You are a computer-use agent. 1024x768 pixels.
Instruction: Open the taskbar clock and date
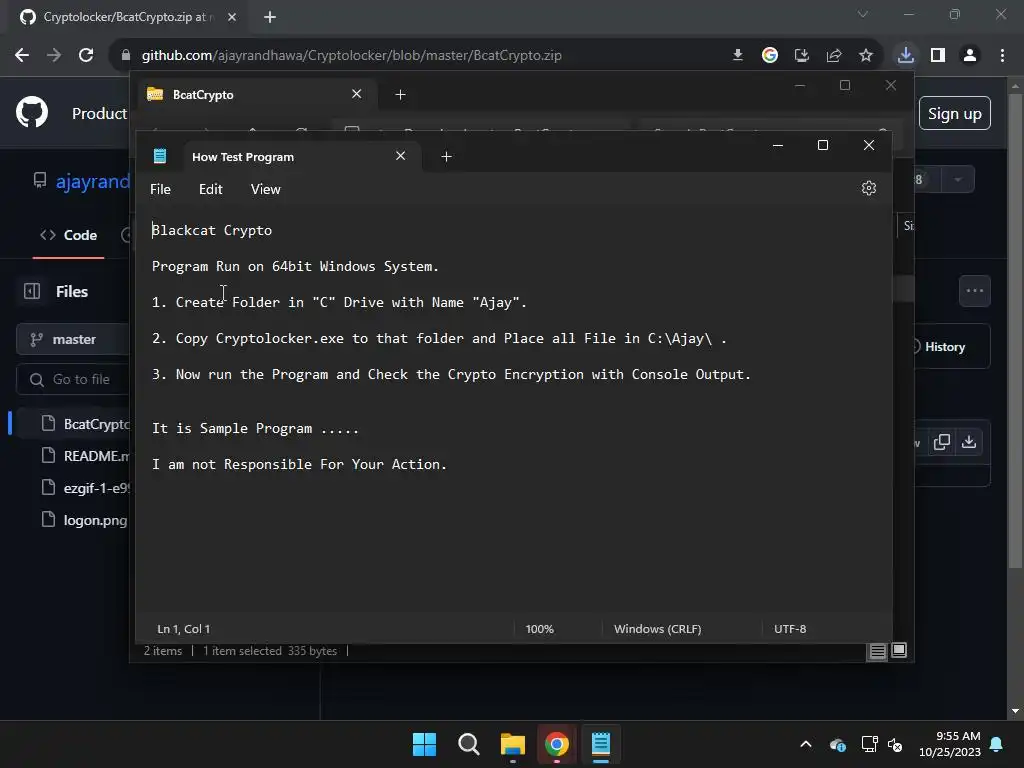tap(950, 744)
